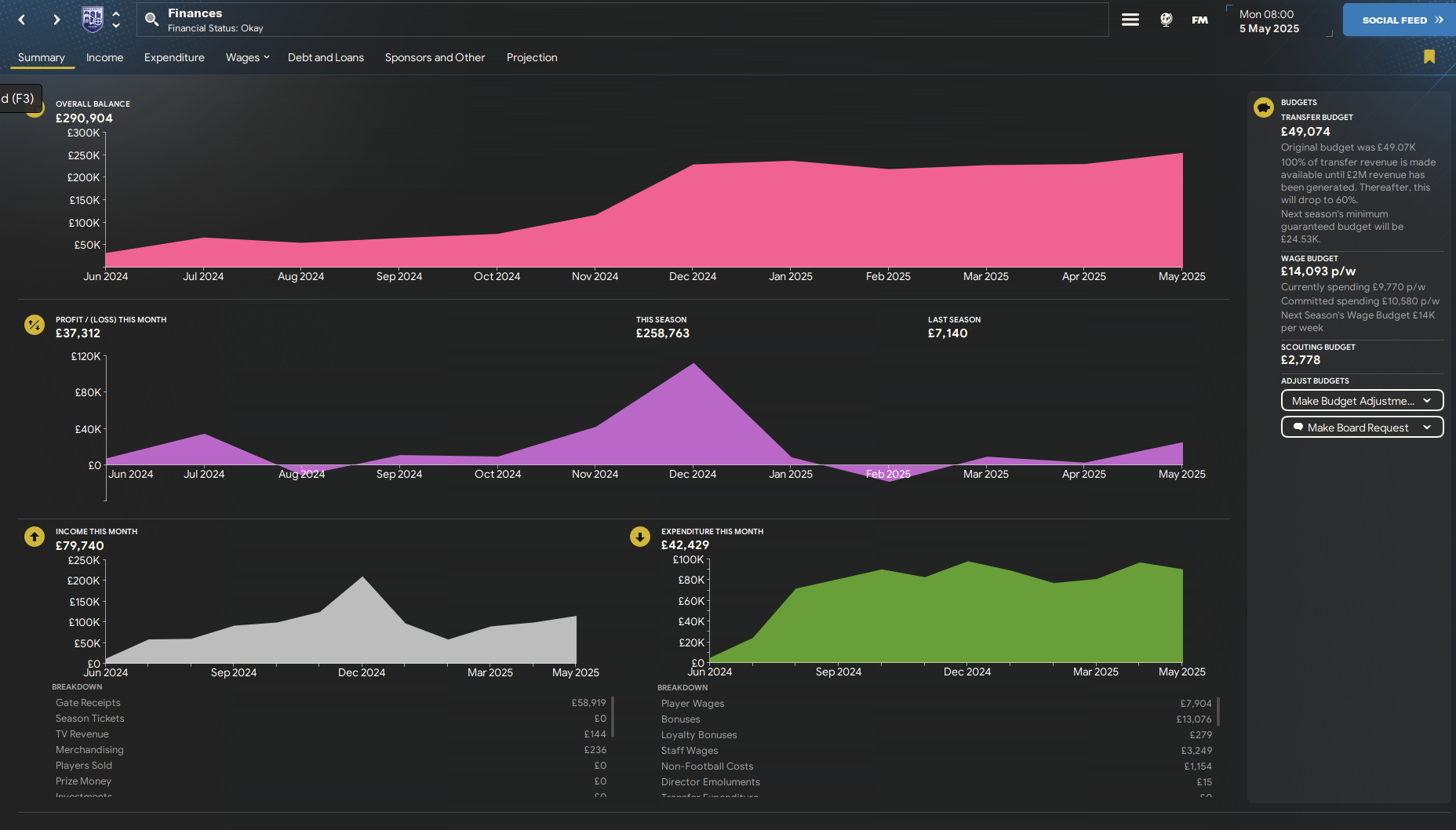Click the Income This Month value £79,740
Image resolution: width=1456 pixels, height=830 pixels.
point(80,546)
